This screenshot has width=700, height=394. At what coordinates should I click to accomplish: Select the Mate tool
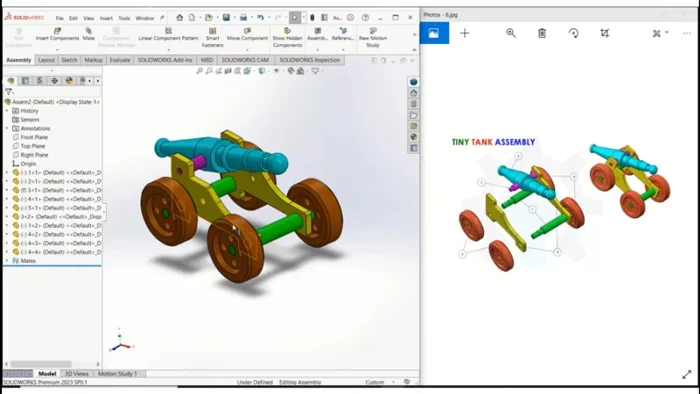coord(88,34)
